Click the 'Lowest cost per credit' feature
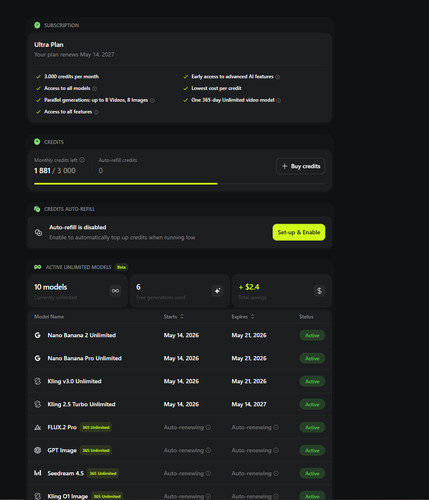The image size is (429, 500). pos(216,88)
